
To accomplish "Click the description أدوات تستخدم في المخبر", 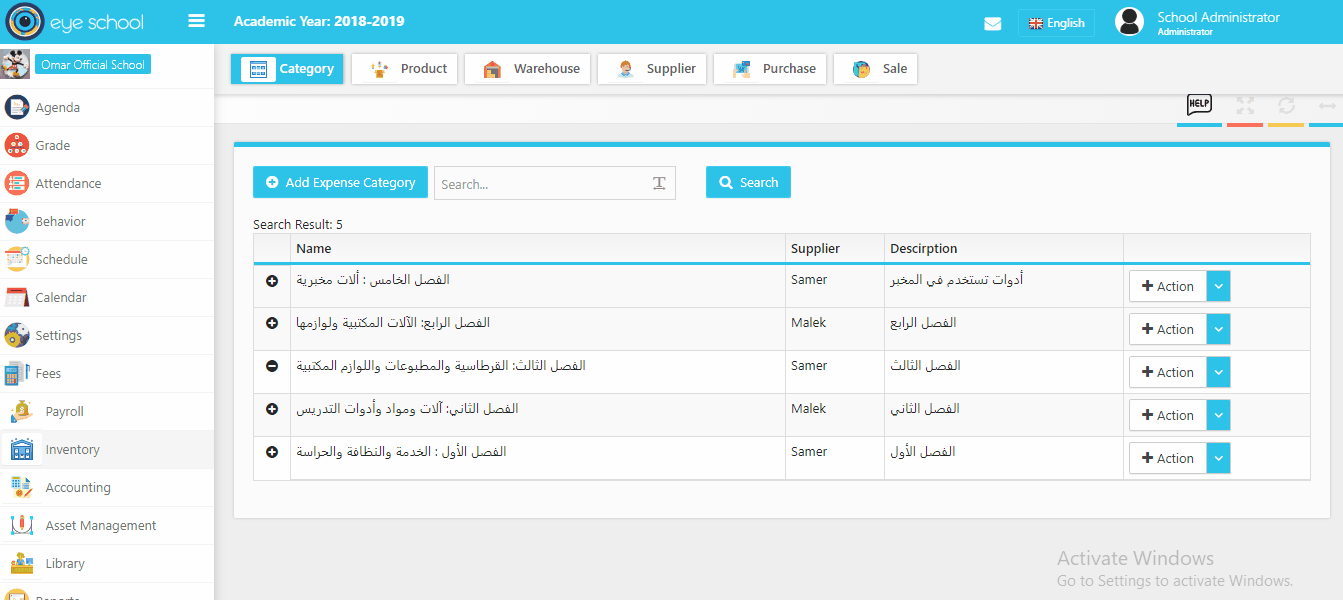I will coord(956,280).
